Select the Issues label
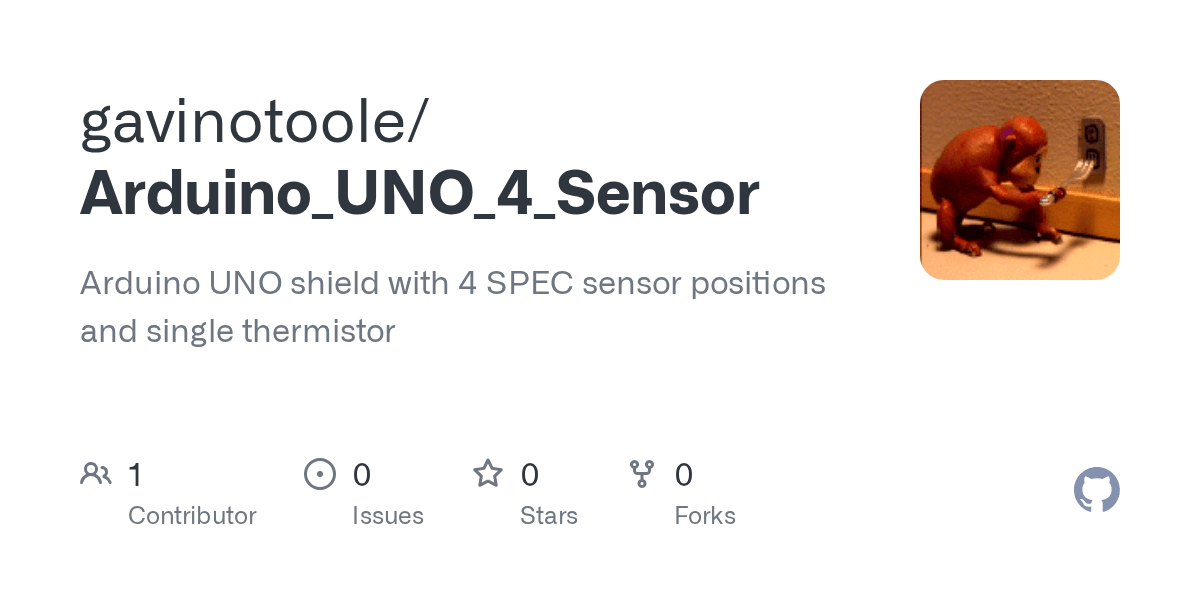This screenshot has width=1200, height=600. [388, 516]
